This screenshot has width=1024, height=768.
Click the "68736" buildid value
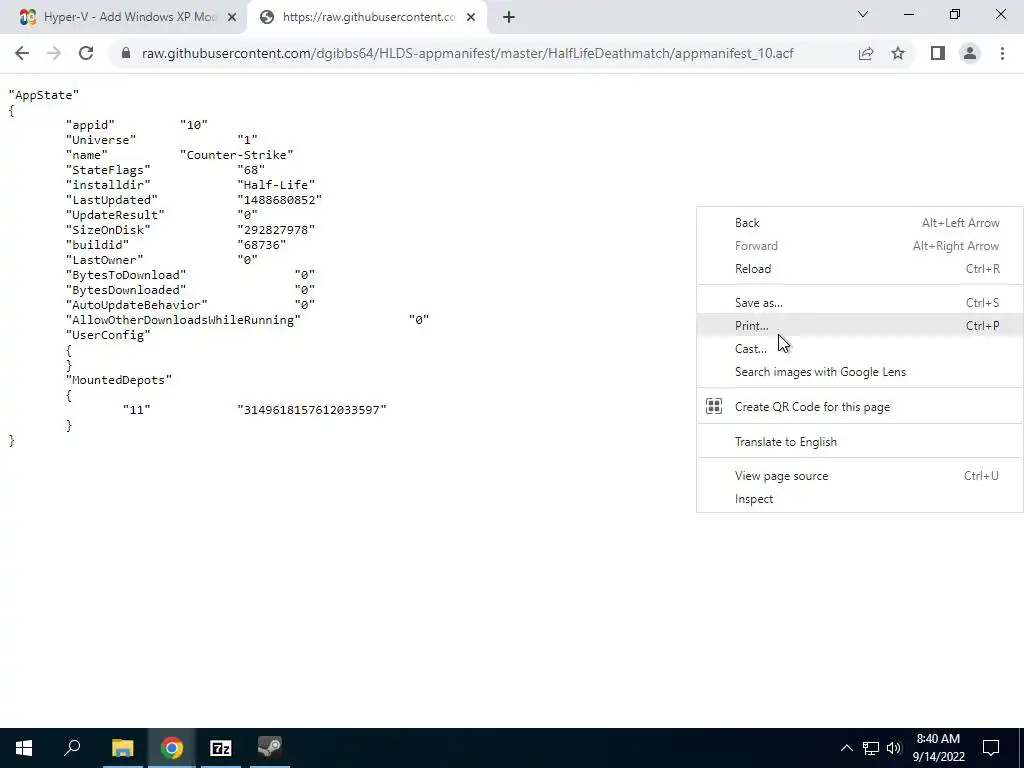[261, 245]
